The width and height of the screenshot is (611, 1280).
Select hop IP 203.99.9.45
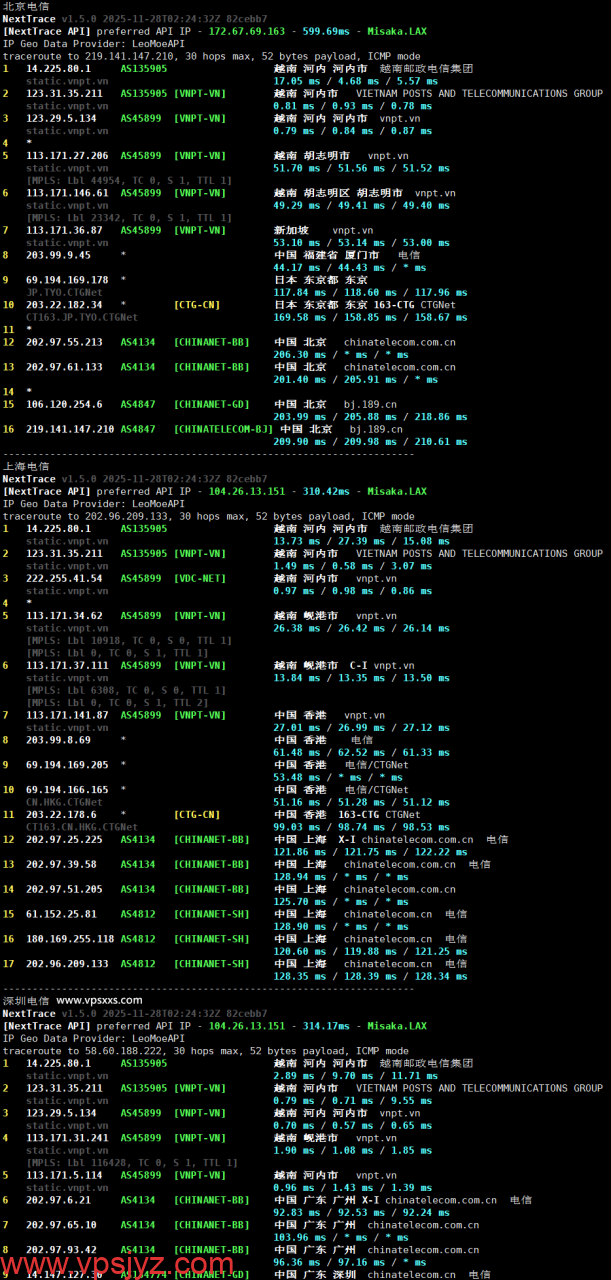click(x=58, y=255)
